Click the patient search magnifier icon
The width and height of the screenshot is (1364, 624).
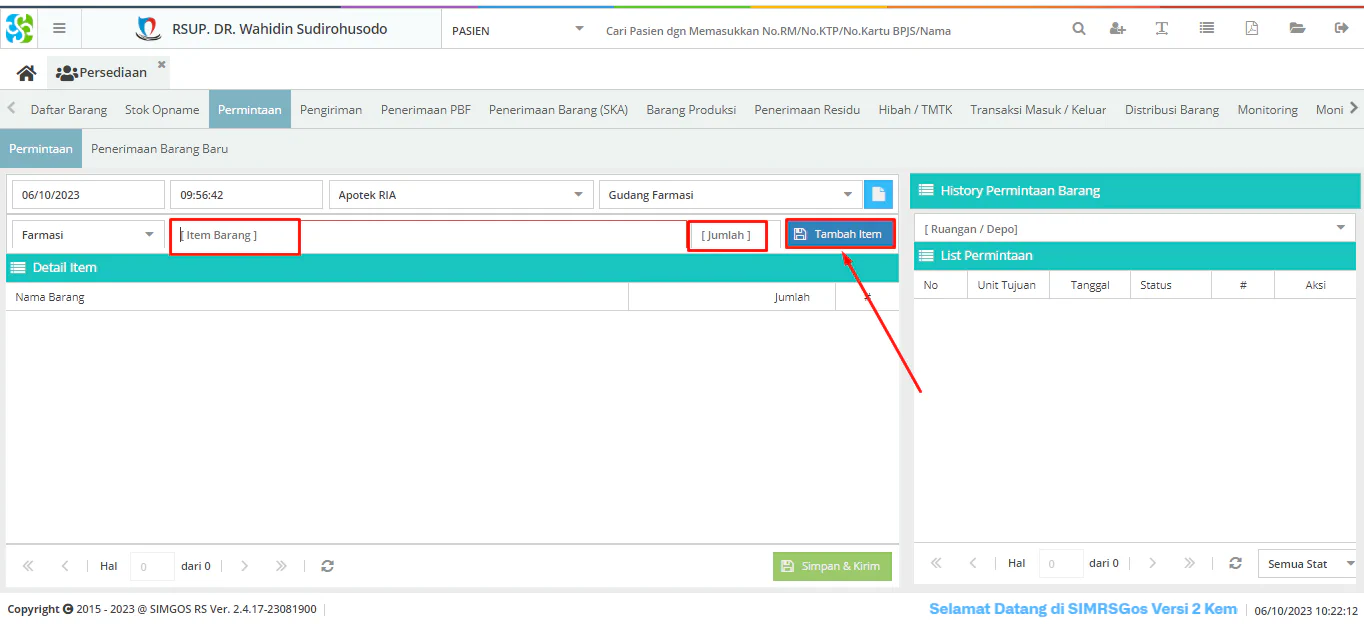pyautogui.click(x=1079, y=29)
